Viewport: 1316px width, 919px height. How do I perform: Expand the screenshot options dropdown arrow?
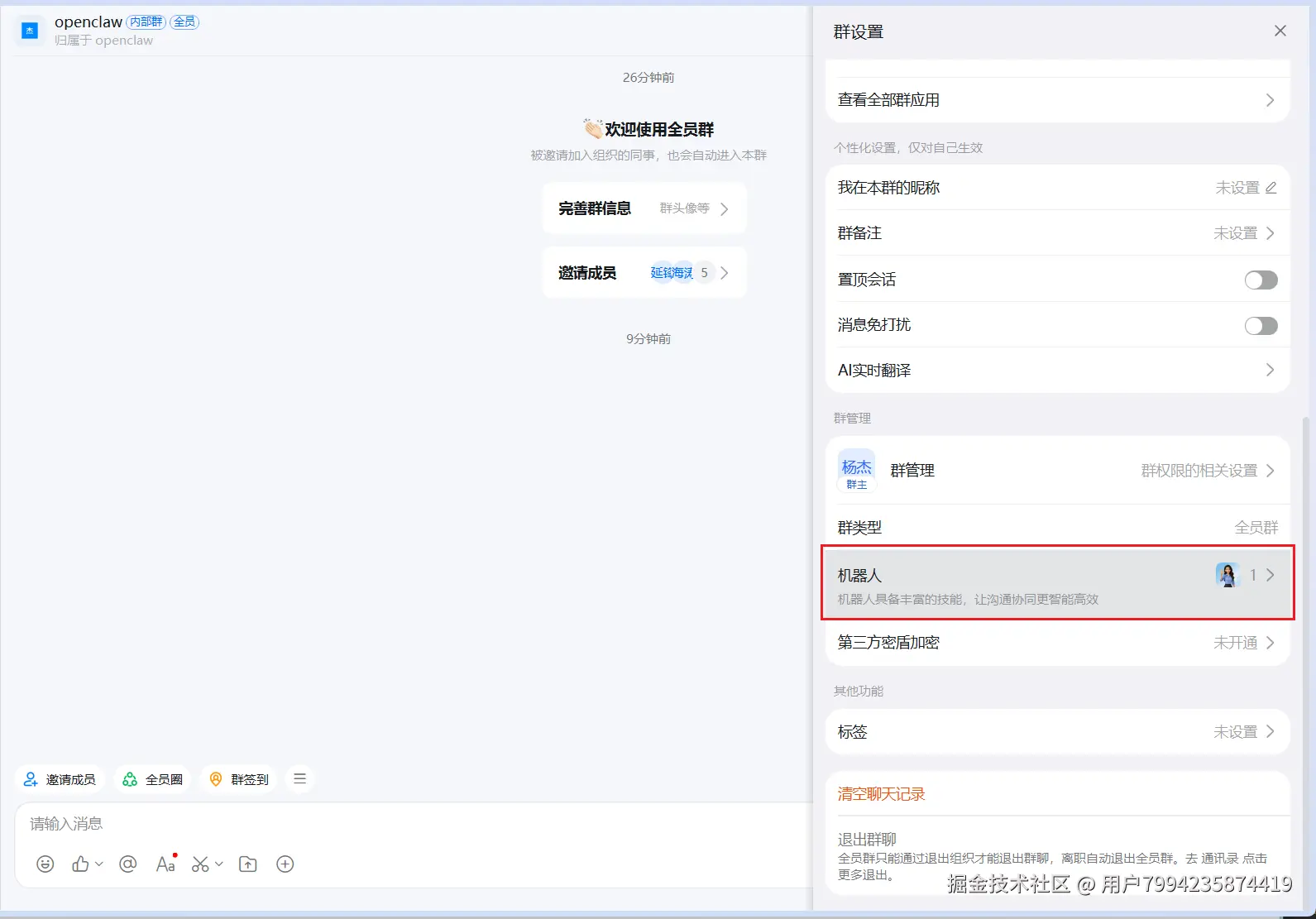coord(219,864)
